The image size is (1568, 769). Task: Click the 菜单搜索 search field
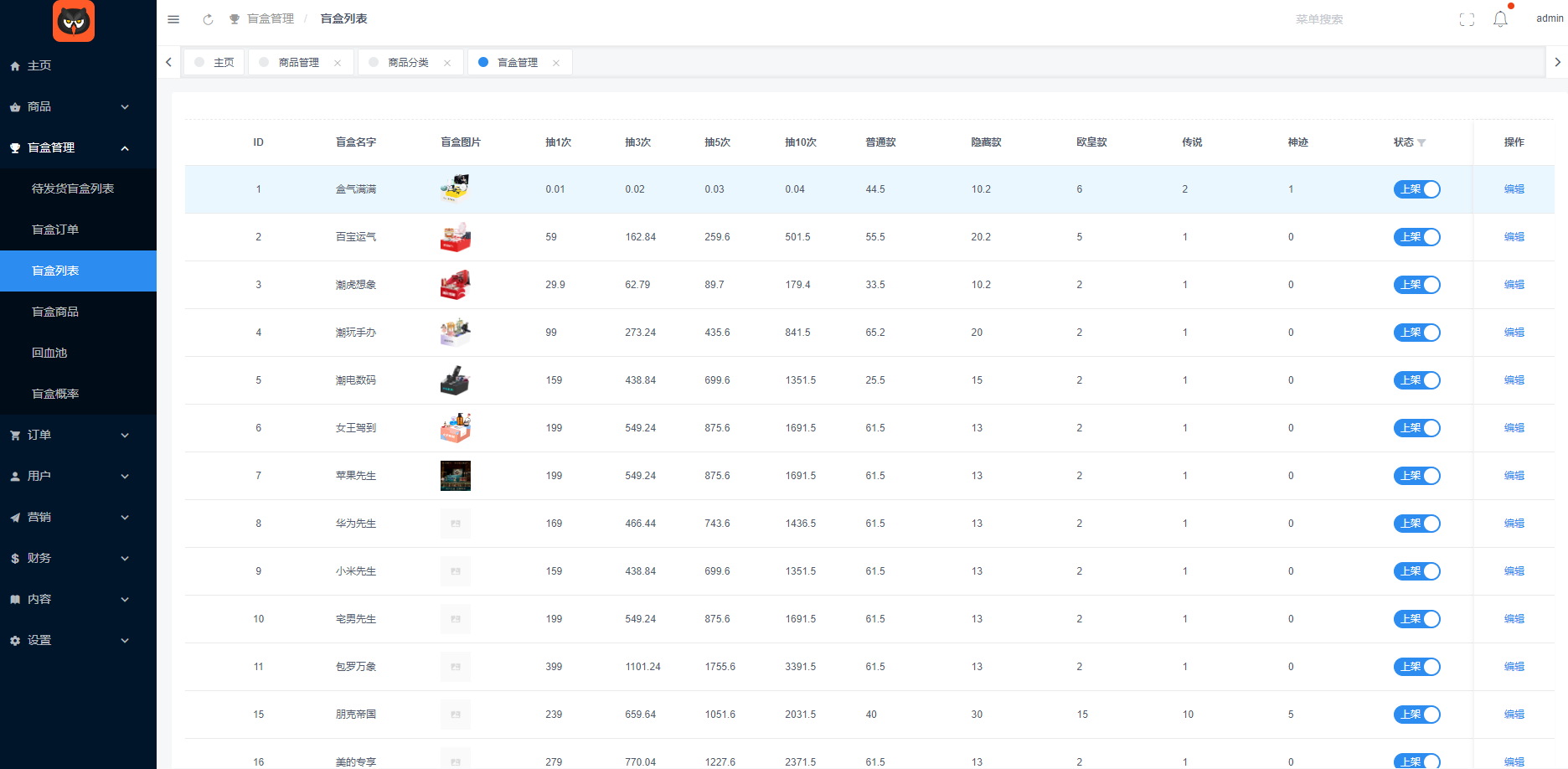tap(1340, 19)
